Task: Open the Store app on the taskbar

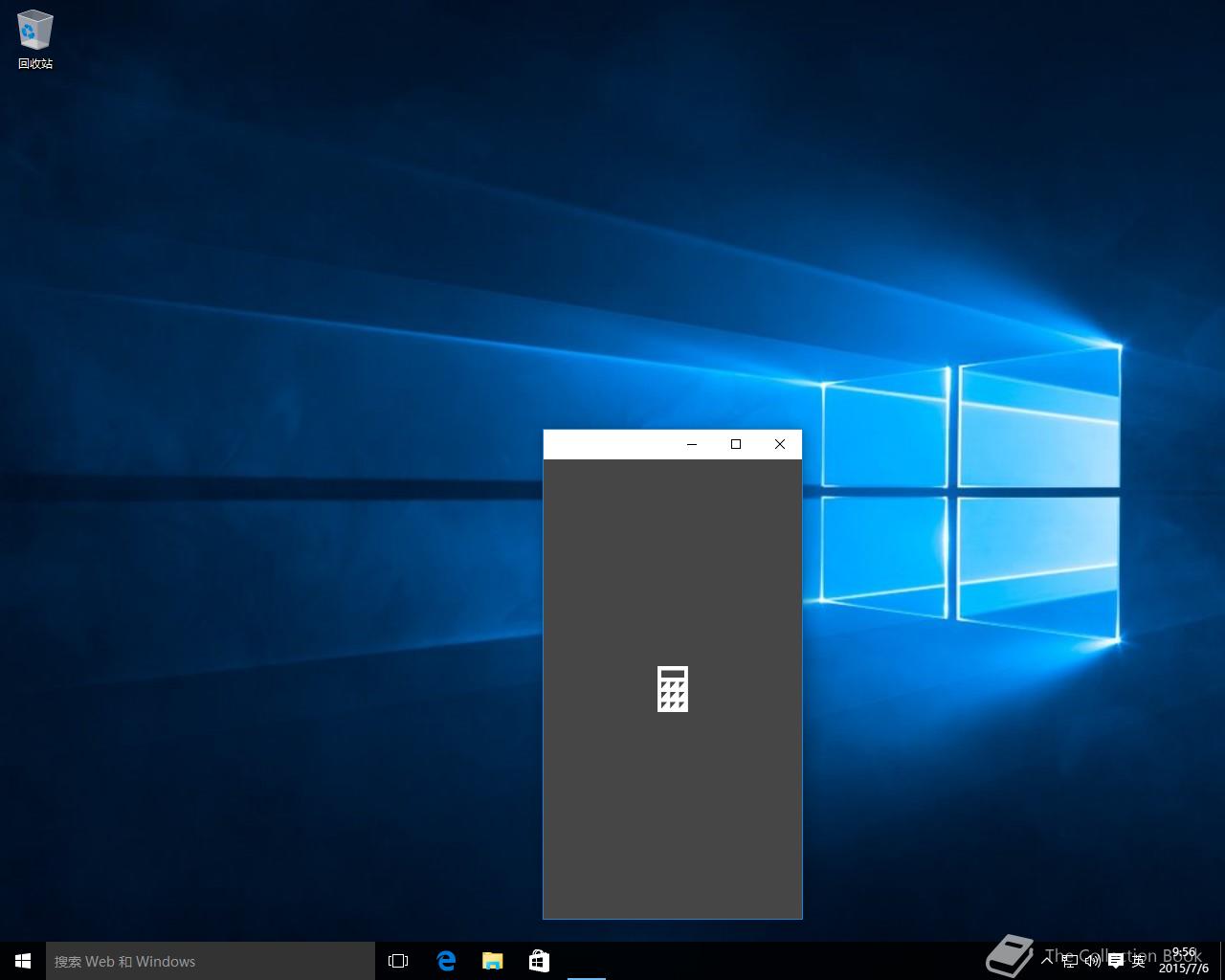Action: (539, 961)
